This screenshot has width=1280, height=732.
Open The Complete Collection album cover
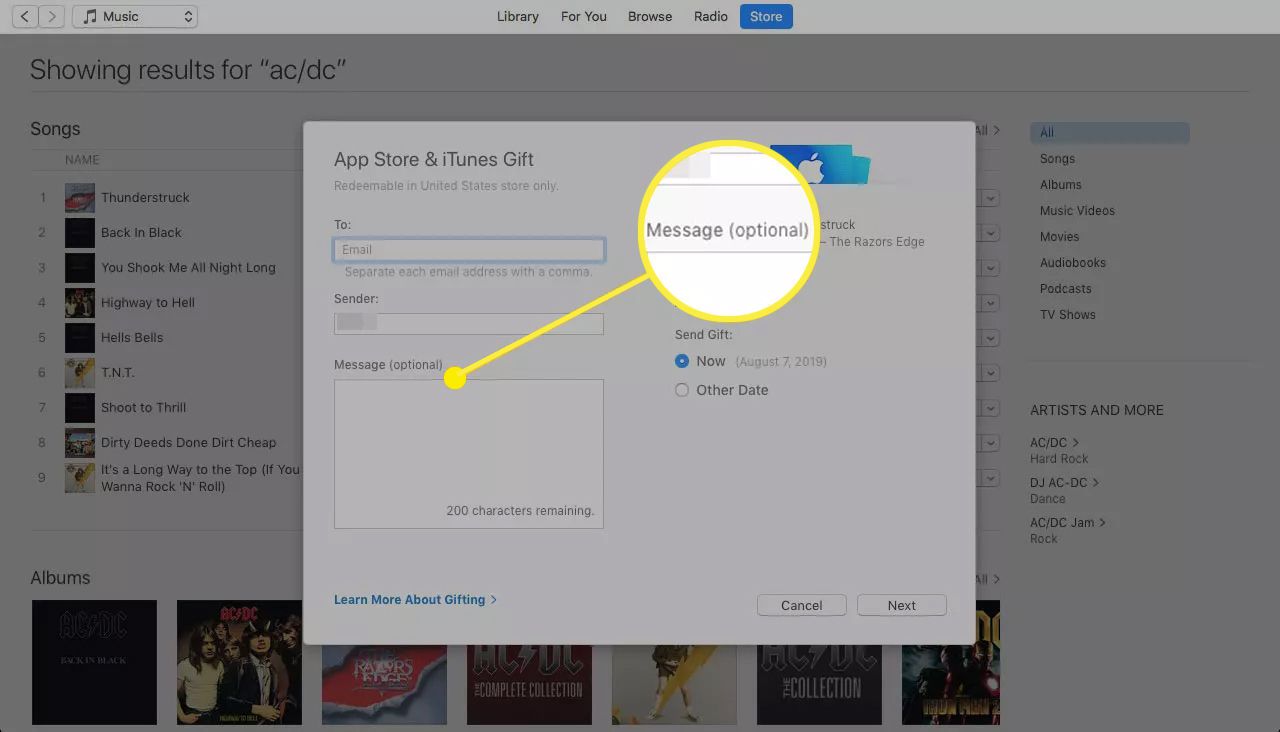click(529, 684)
